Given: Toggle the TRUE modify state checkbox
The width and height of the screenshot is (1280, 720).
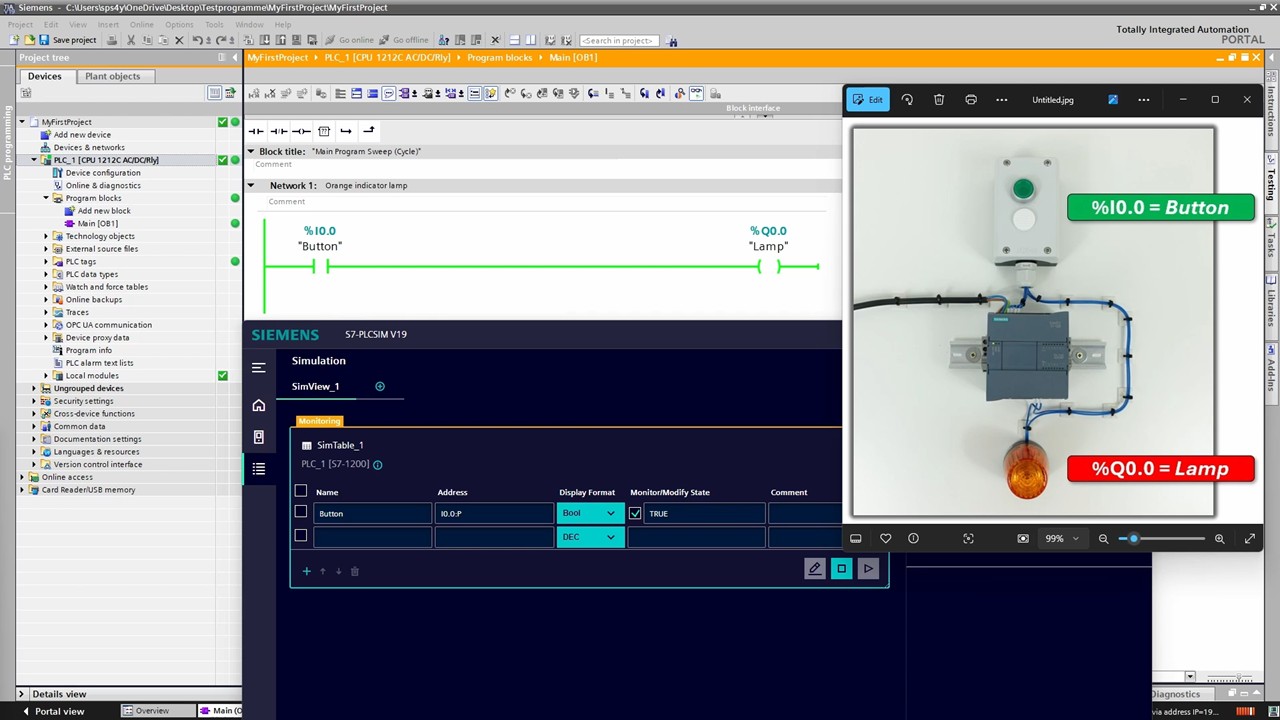Looking at the screenshot, I should coord(635,513).
